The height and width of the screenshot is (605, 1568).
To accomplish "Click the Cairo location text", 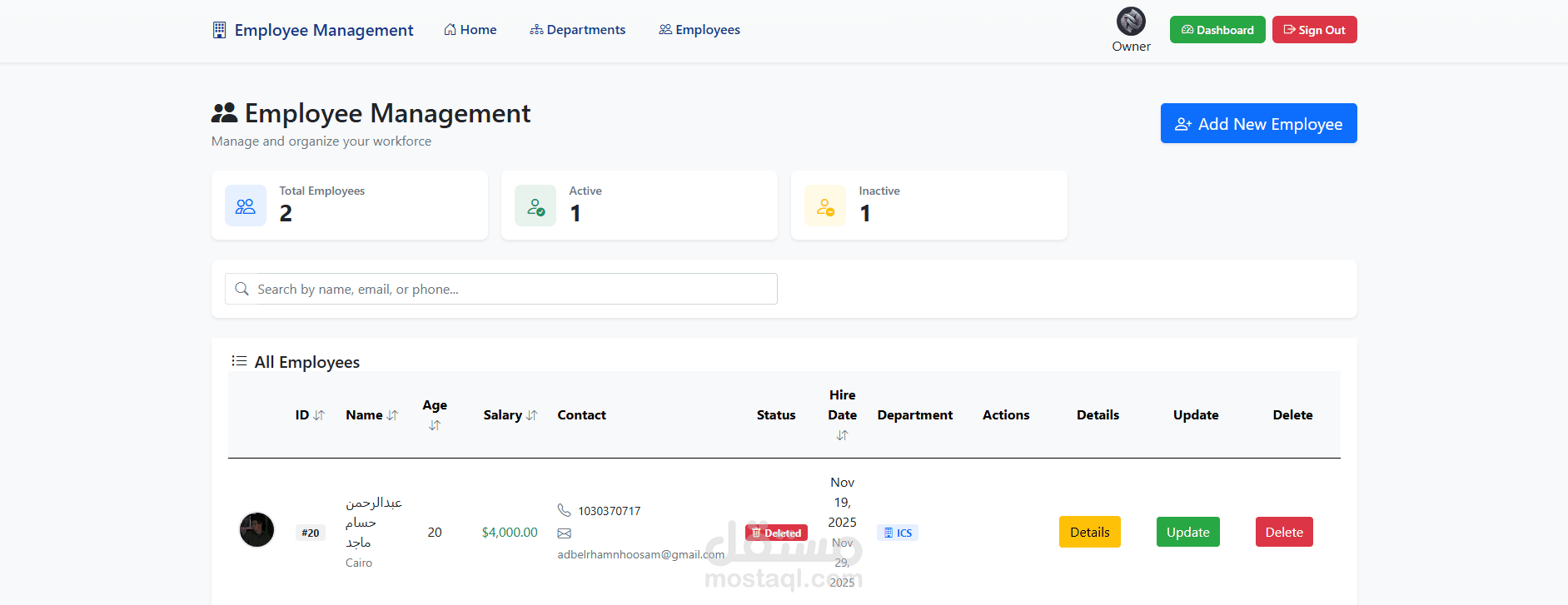I will pyautogui.click(x=359, y=563).
